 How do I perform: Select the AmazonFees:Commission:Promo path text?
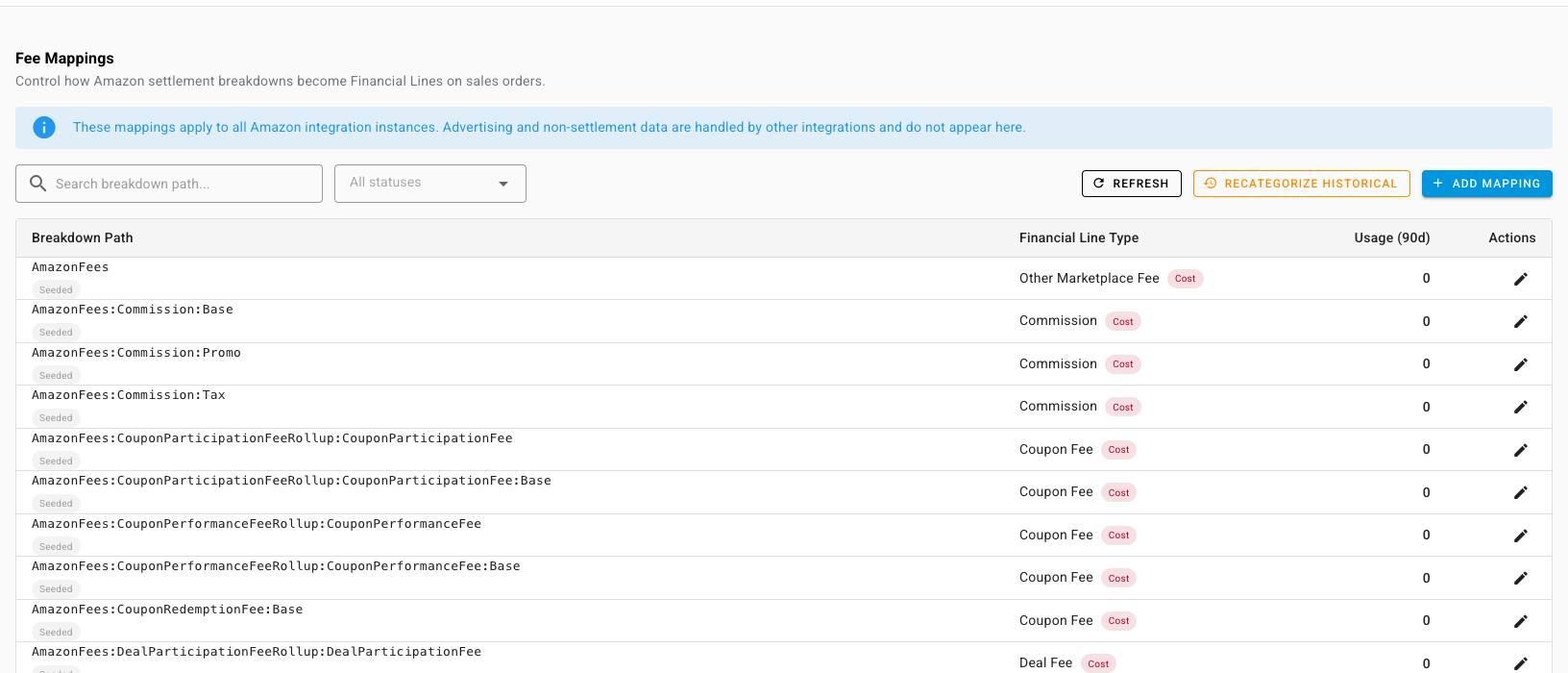(x=136, y=353)
